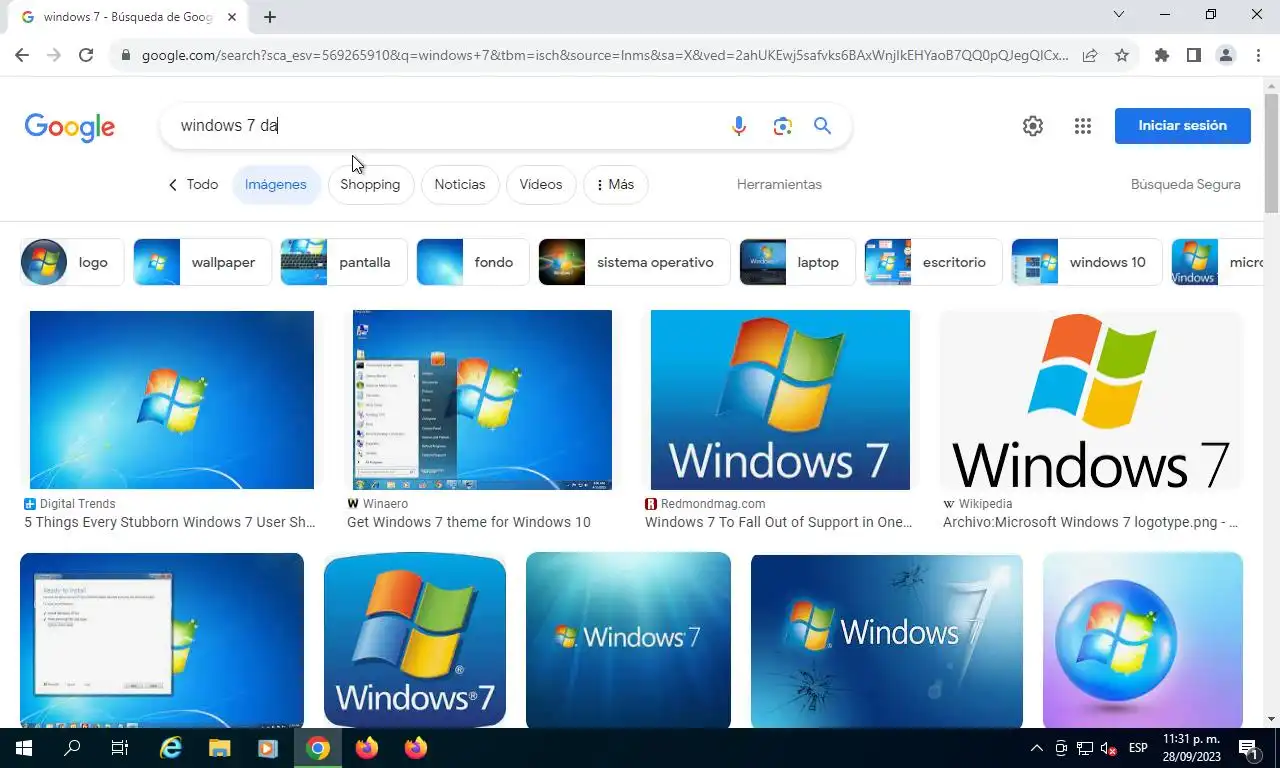This screenshot has width=1280, height=768.
Task: Click the blue search magnifier icon
Action: pyautogui.click(x=822, y=126)
